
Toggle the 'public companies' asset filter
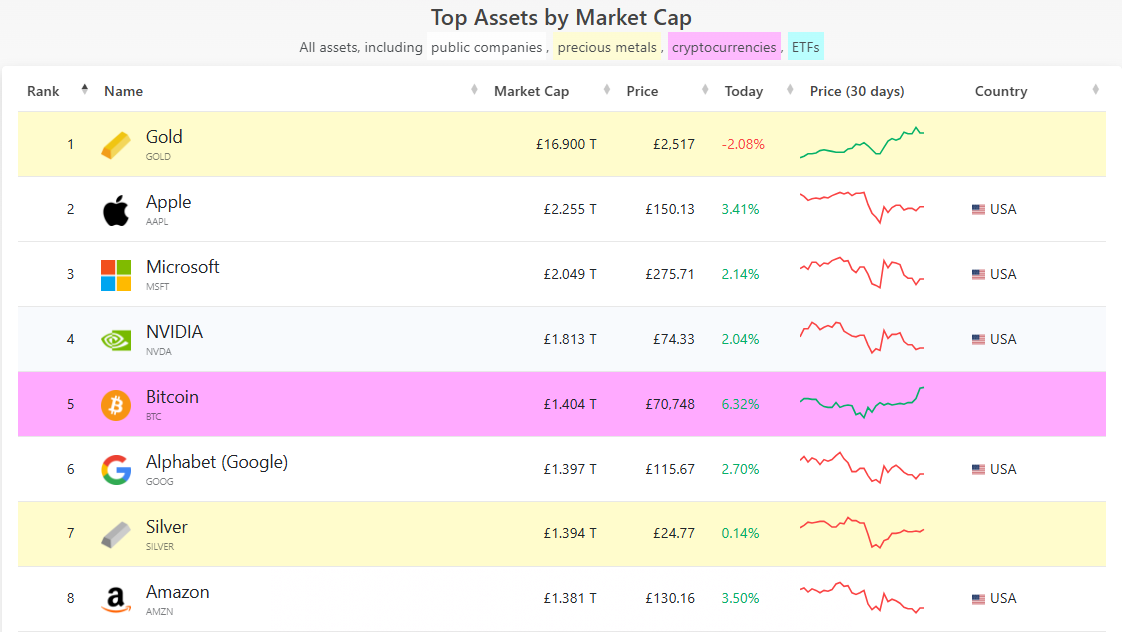[487, 46]
